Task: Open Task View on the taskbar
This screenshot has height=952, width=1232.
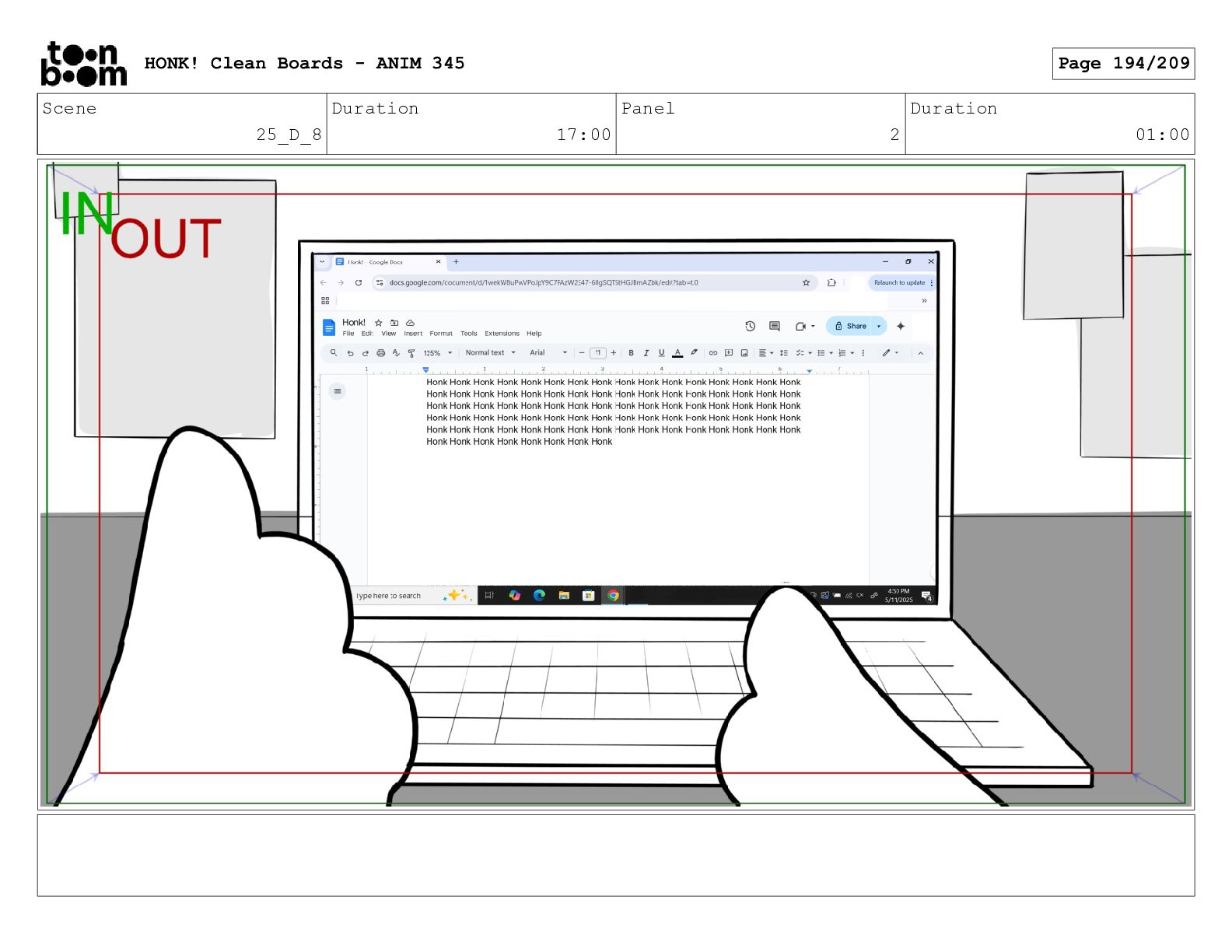Action: click(x=489, y=596)
